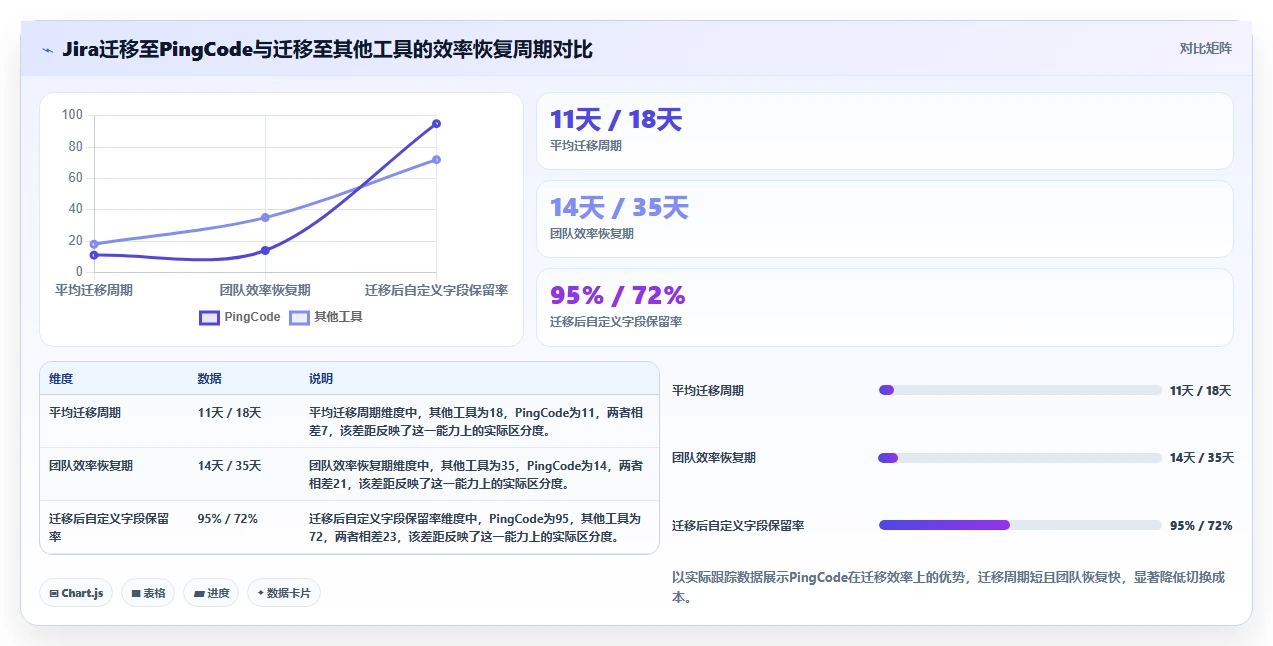Click the 平均迁移周期 progress bar
1273x646 pixels.
[x=1020, y=390]
